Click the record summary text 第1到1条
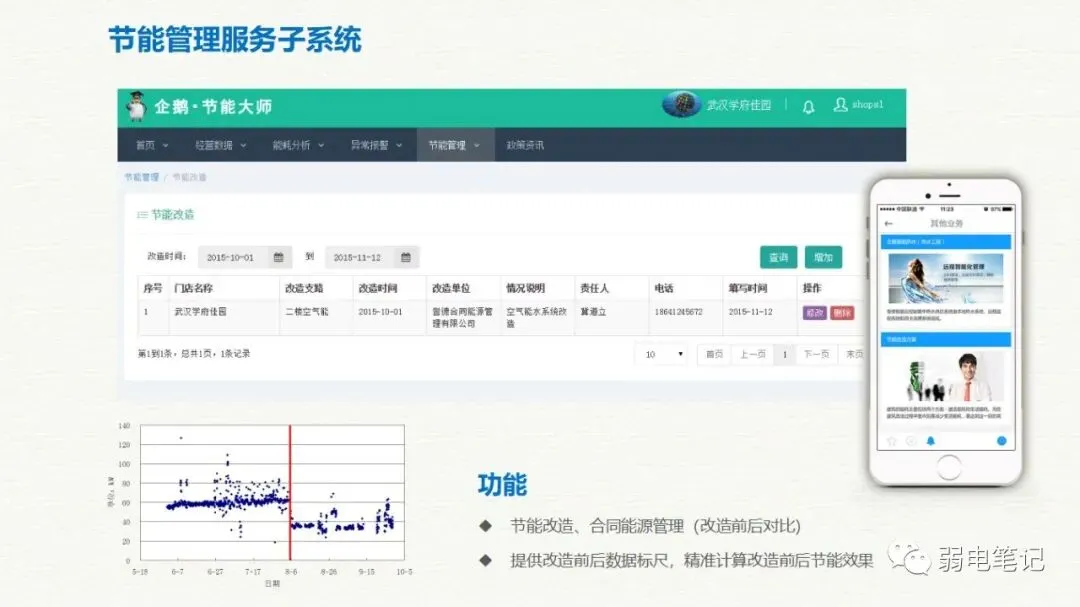Viewport: 1080px width, 607px height. tap(194, 353)
